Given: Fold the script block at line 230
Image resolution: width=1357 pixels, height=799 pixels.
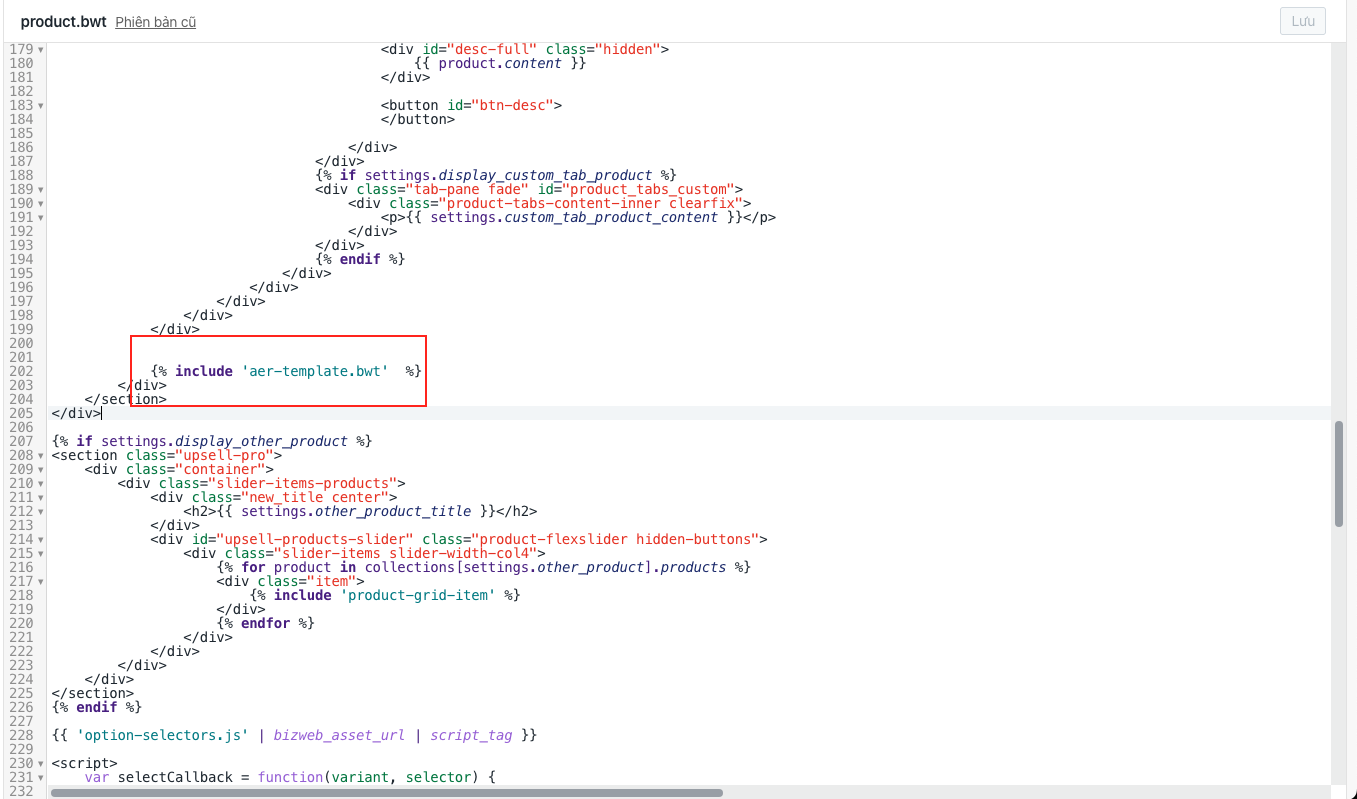Looking at the screenshot, I should click(x=41, y=763).
